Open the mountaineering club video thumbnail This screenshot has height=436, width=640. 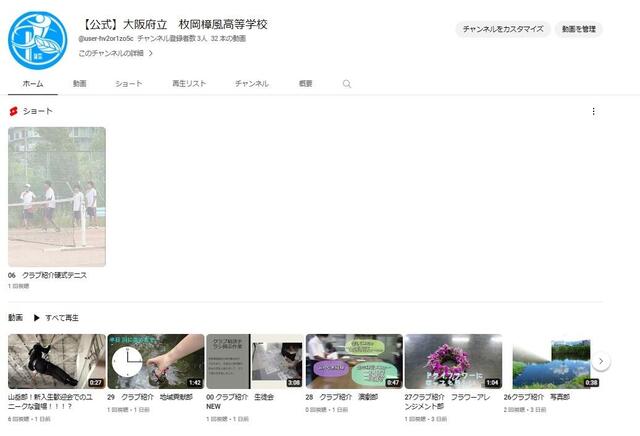(x=57, y=361)
